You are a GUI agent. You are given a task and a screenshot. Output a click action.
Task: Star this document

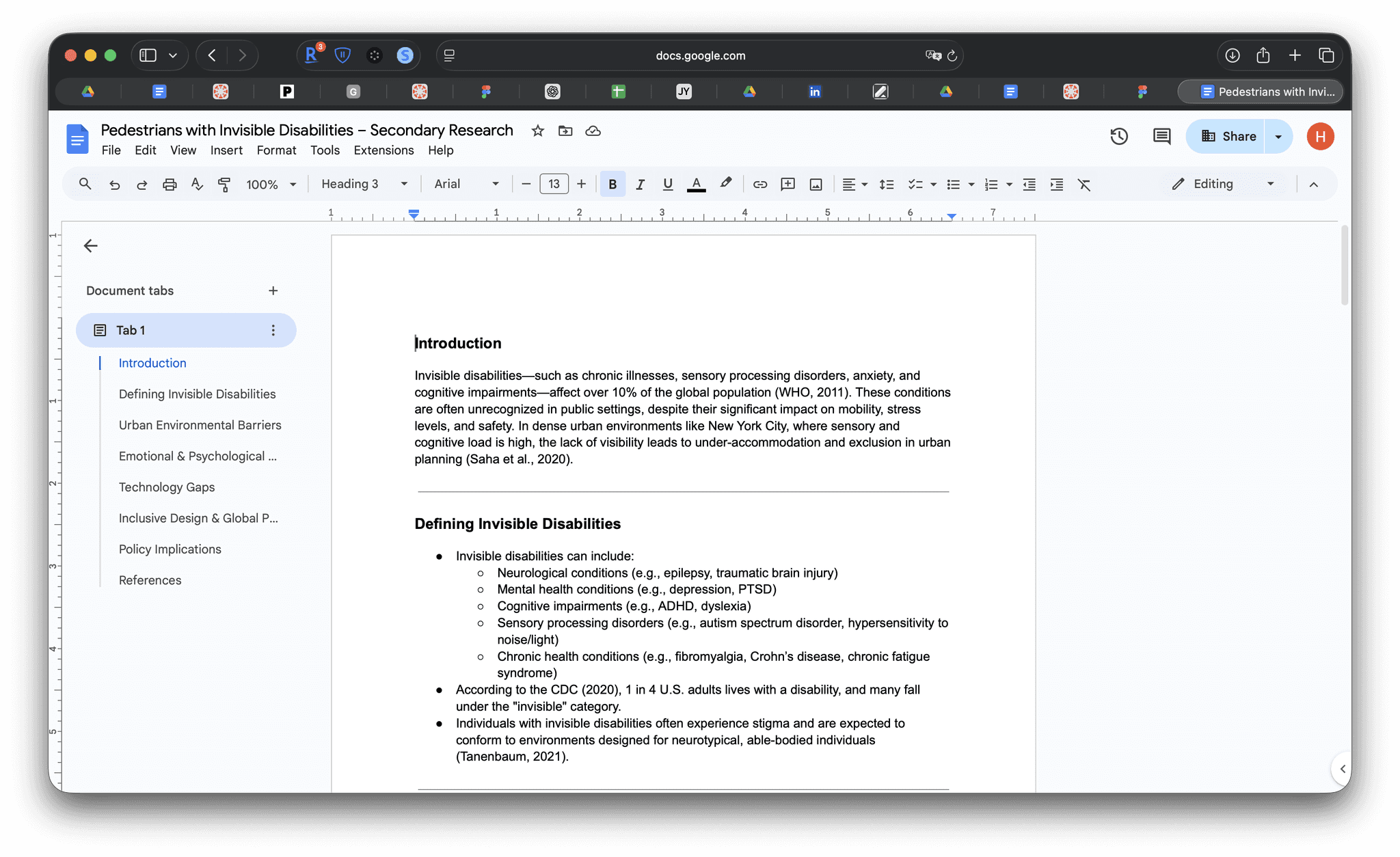pos(538,131)
